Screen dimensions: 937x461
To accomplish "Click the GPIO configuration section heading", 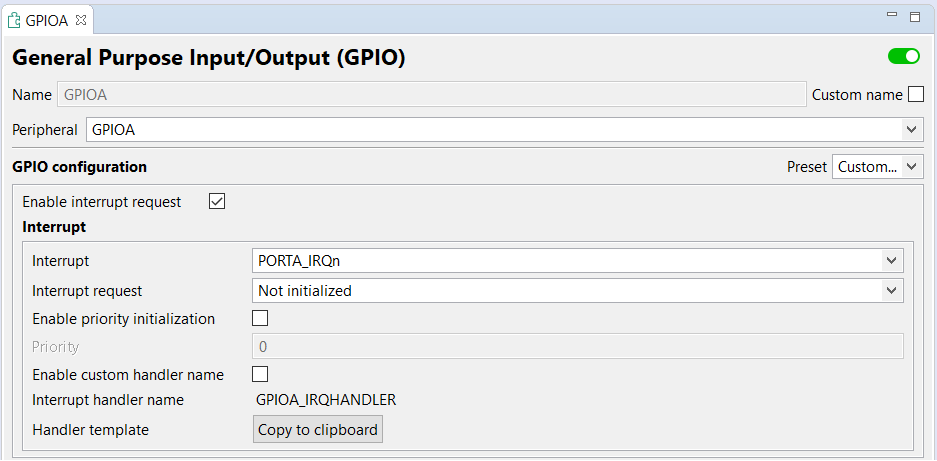I will coord(80,167).
